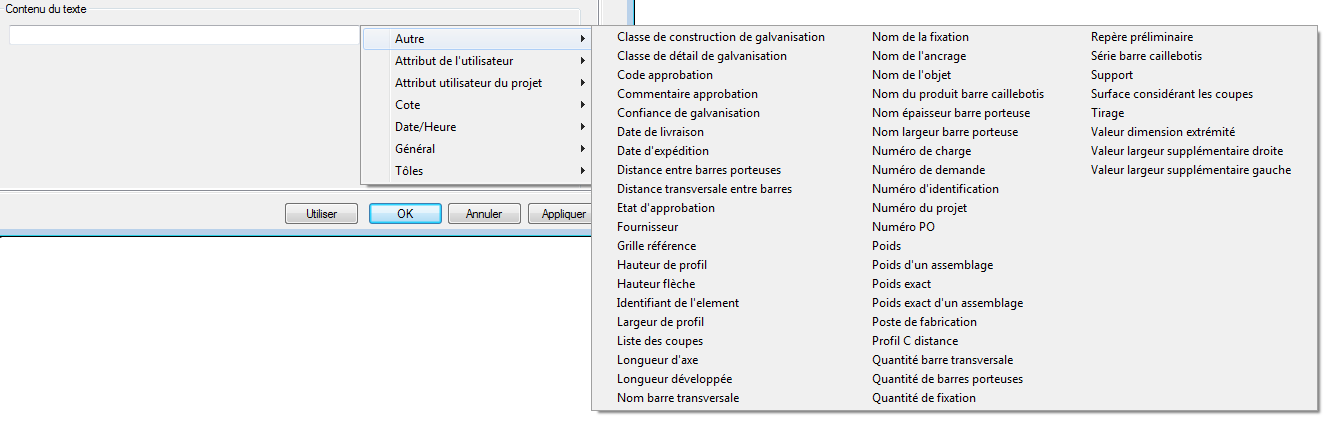Click the Annuler button
The width and height of the screenshot is (1328, 433).
coord(484,214)
